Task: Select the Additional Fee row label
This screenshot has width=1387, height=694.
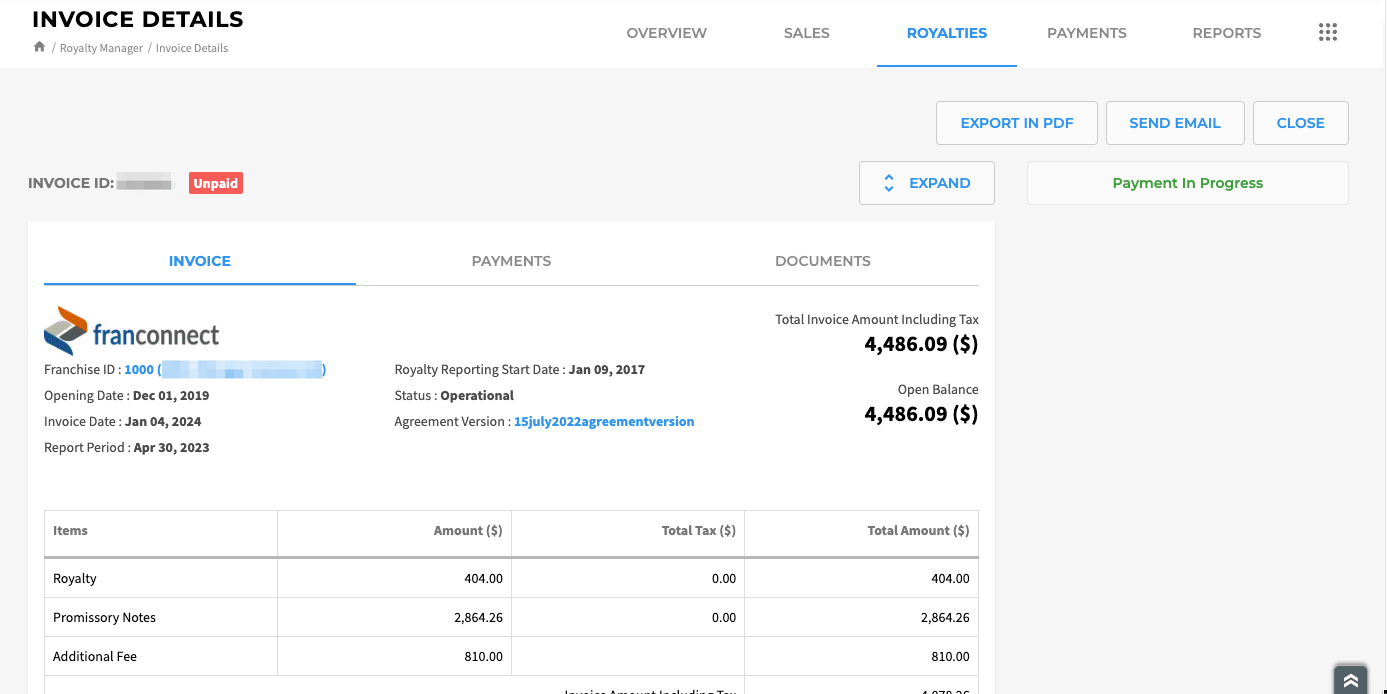Action: [95, 657]
